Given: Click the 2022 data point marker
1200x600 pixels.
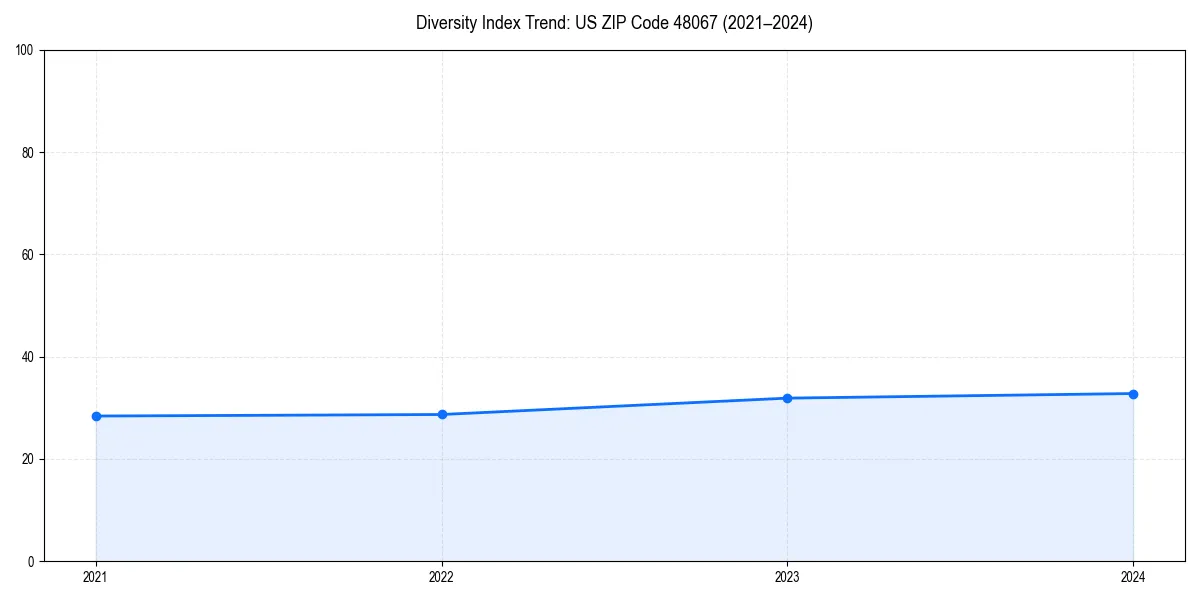Looking at the screenshot, I should [x=442, y=413].
